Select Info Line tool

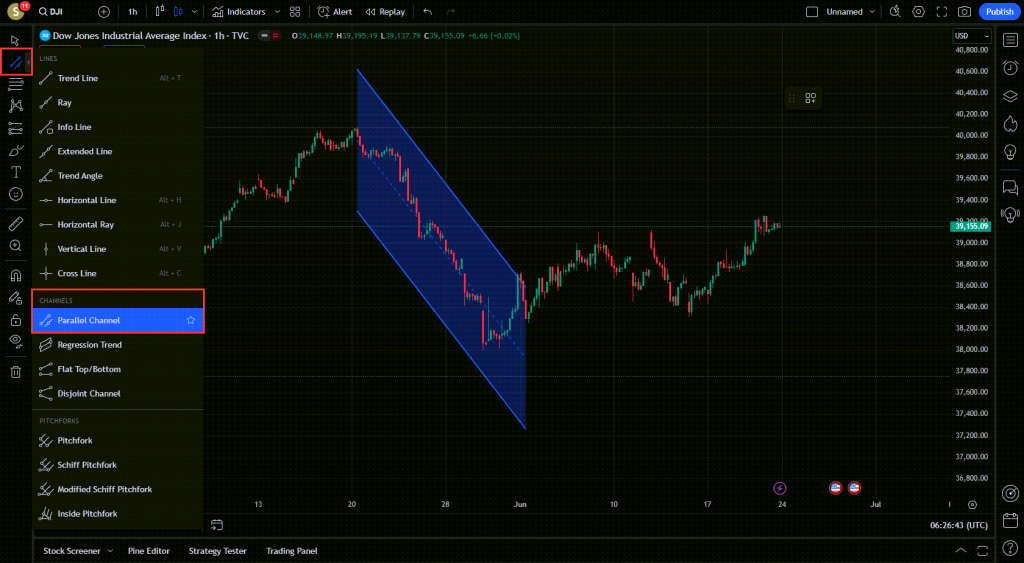point(118,127)
